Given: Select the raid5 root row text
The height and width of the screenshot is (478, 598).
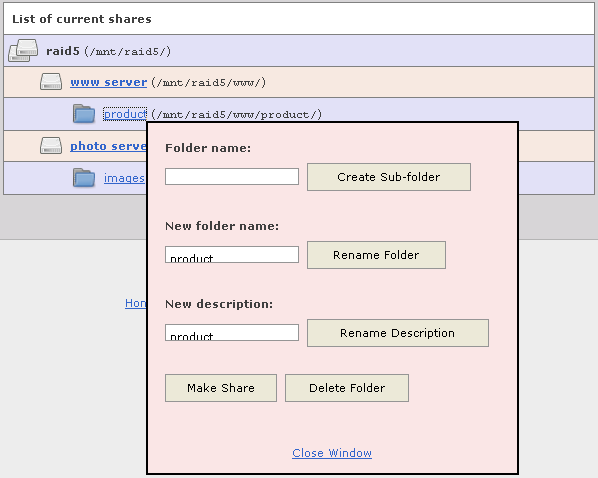Looking at the screenshot, I should [109, 51].
